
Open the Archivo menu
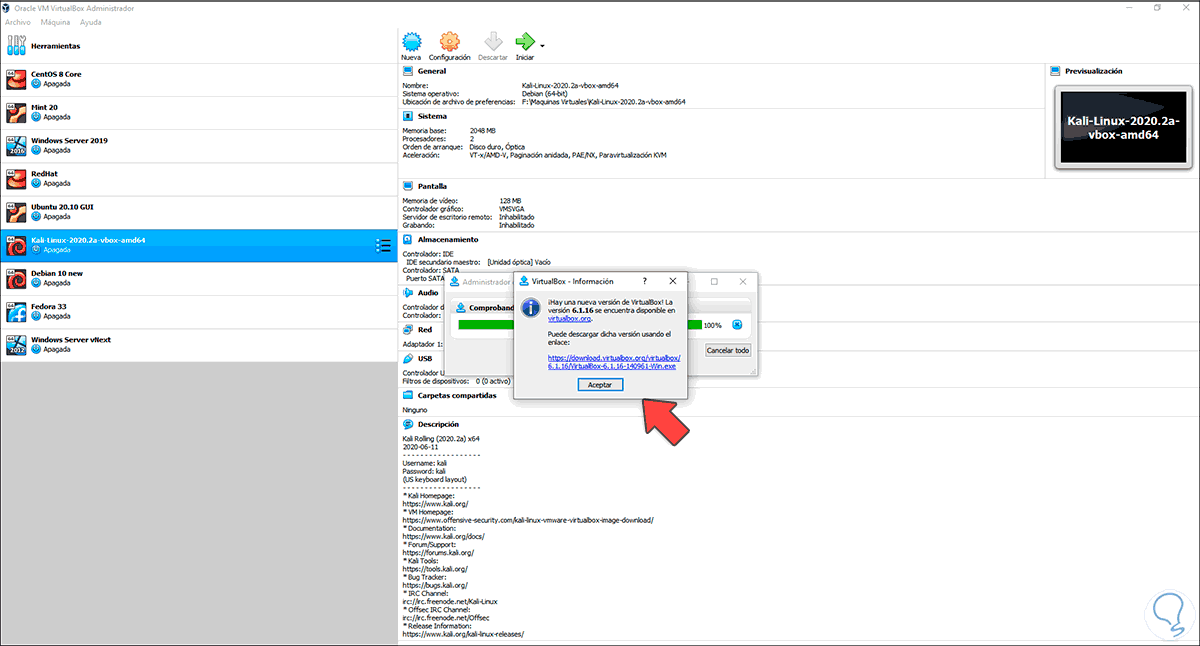click(17, 21)
